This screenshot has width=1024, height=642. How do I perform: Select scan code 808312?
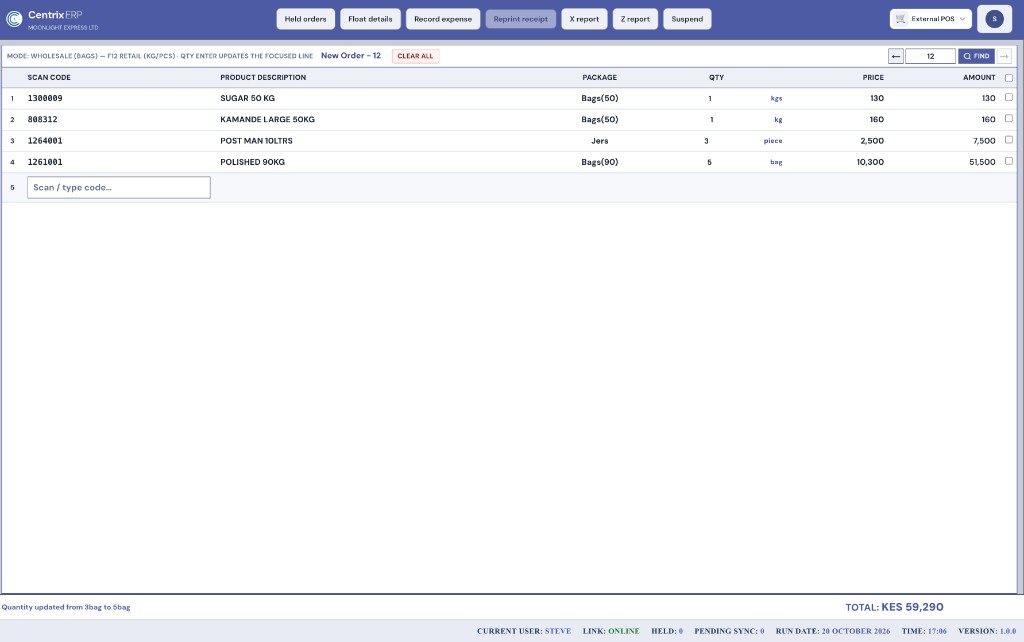tap(42, 120)
